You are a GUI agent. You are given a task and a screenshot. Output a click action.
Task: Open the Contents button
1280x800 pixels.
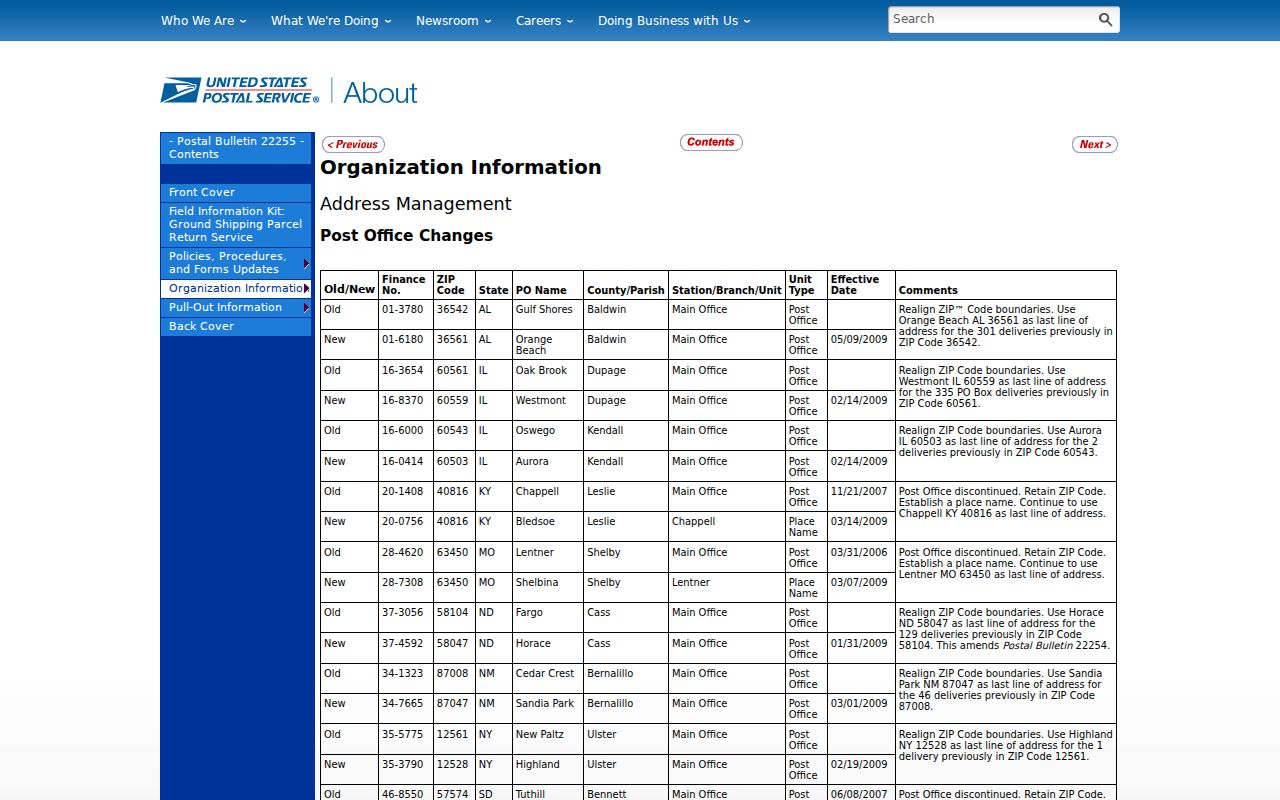tap(711, 142)
